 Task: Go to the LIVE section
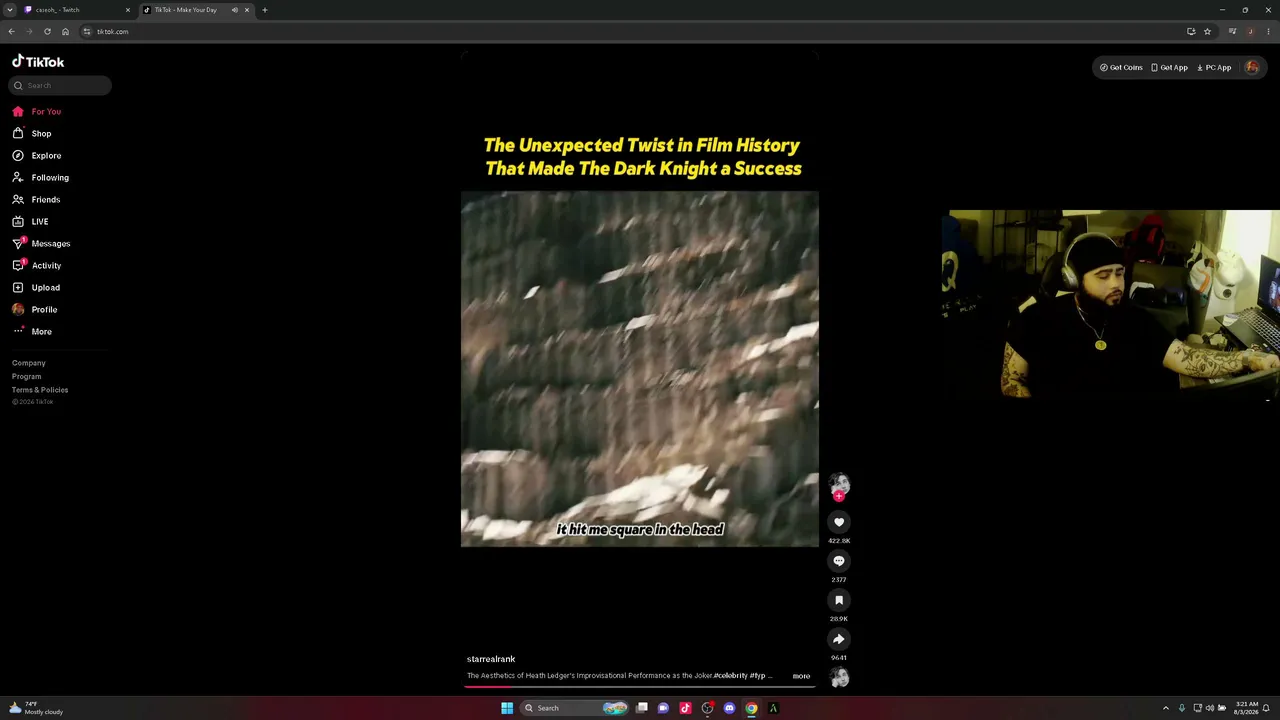[x=30, y=222]
